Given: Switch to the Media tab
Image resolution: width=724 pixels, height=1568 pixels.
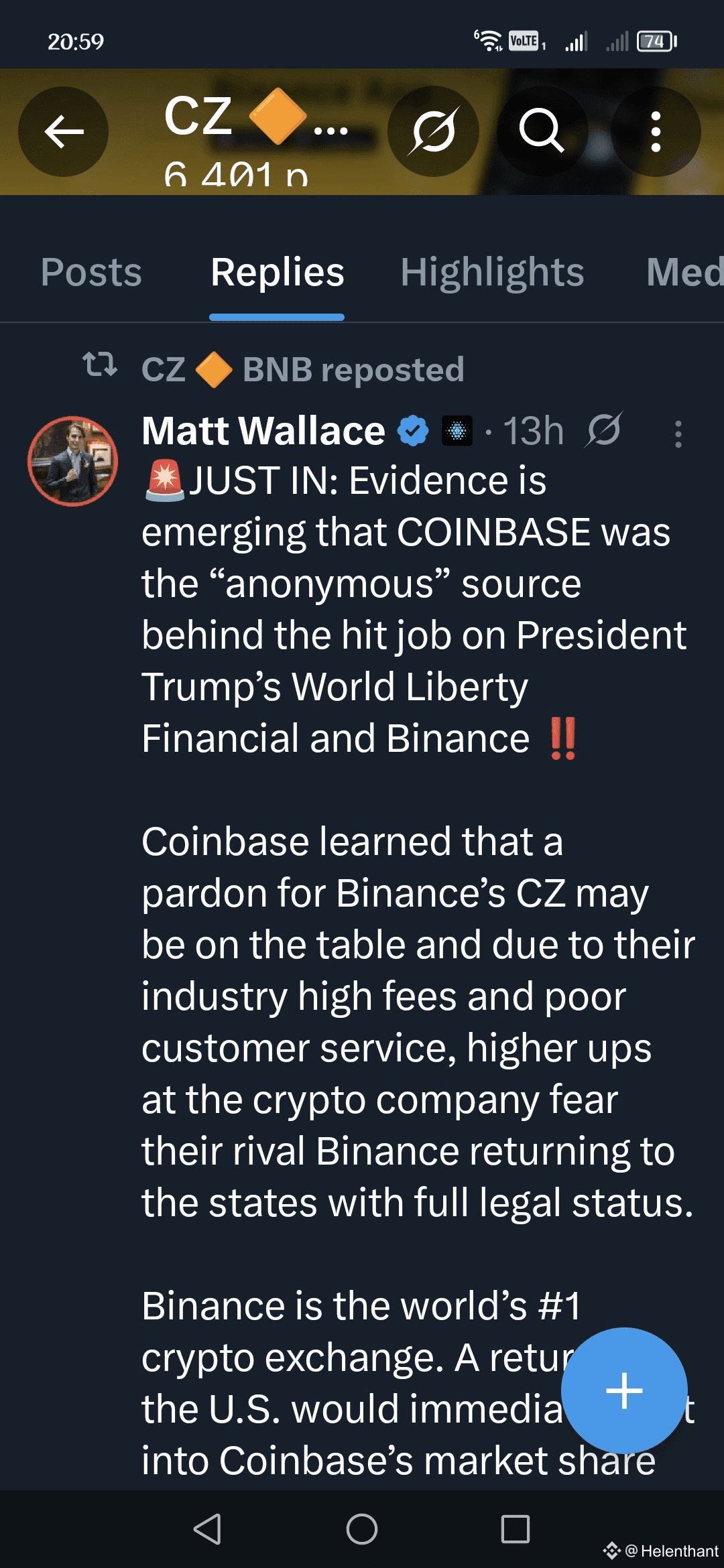Looking at the screenshot, I should (684, 273).
